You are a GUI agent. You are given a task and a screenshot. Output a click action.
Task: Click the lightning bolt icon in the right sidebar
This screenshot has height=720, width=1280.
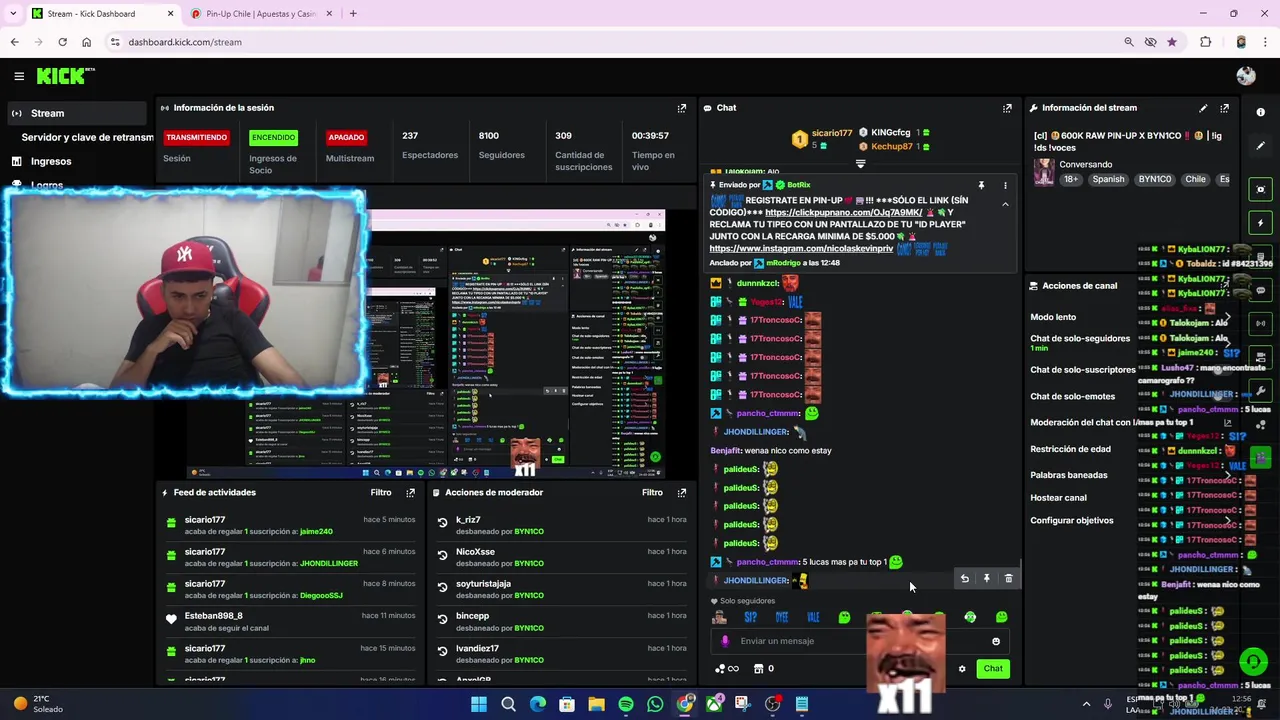(1260, 223)
